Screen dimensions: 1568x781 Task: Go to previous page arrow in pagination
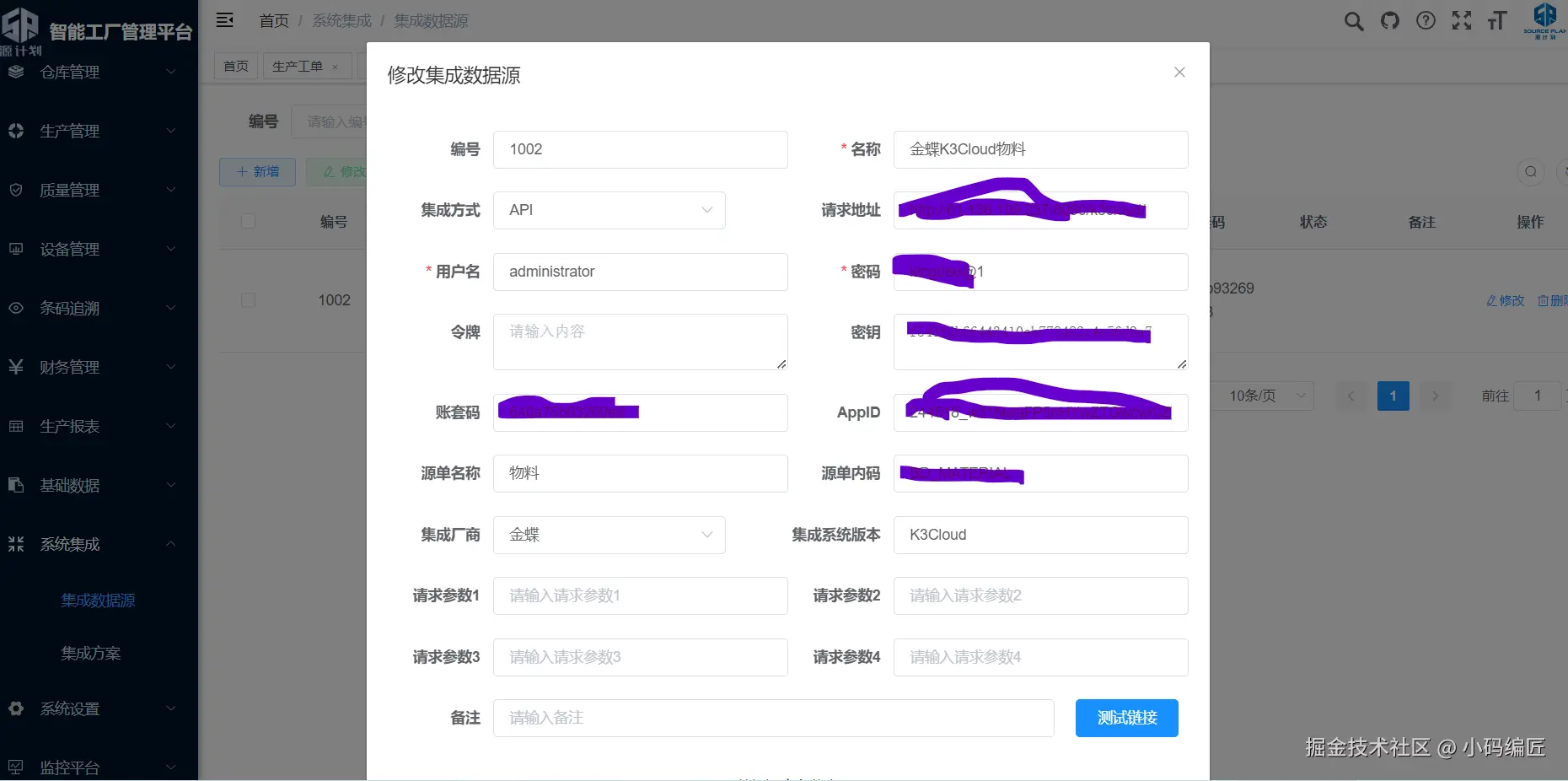pos(1351,396)
